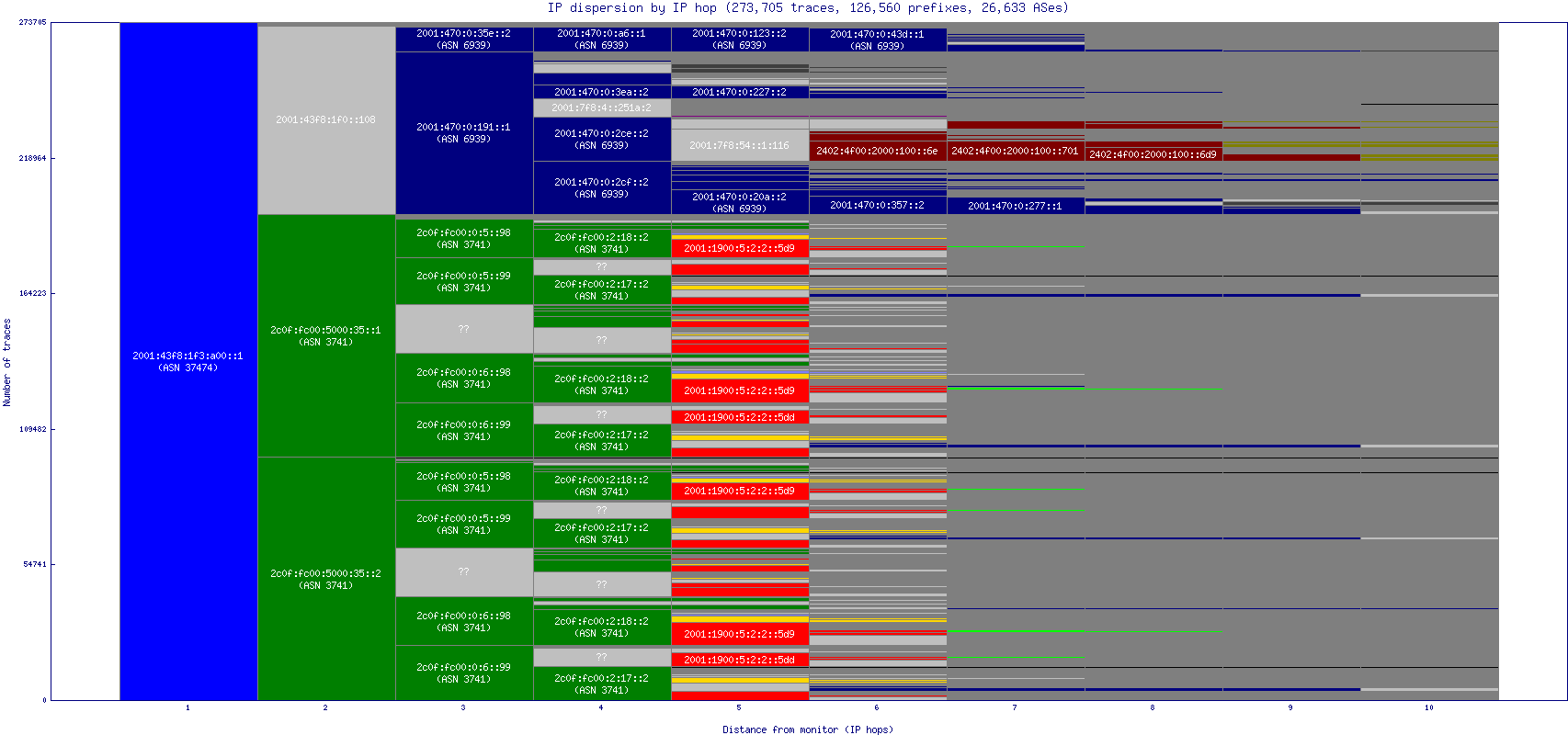Select the 2001:470:0:35e::2 hop block
Image resolution: width=1568 pixels, height=735 pixels.
coord(464,39)
